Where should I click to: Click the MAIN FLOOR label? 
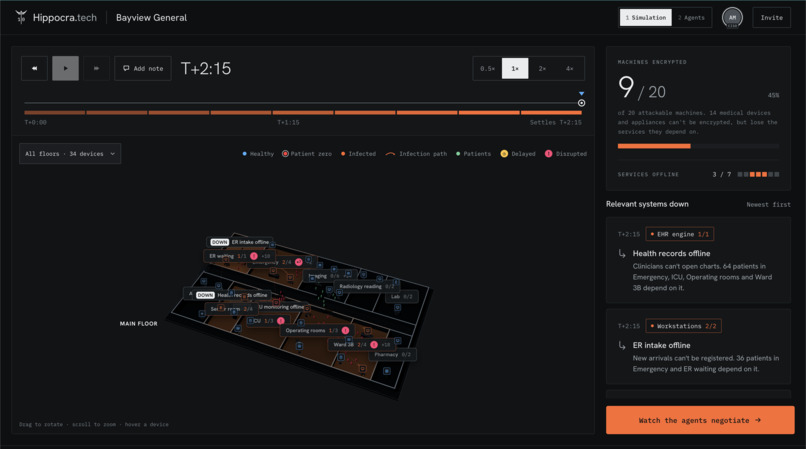click(139, 324)
